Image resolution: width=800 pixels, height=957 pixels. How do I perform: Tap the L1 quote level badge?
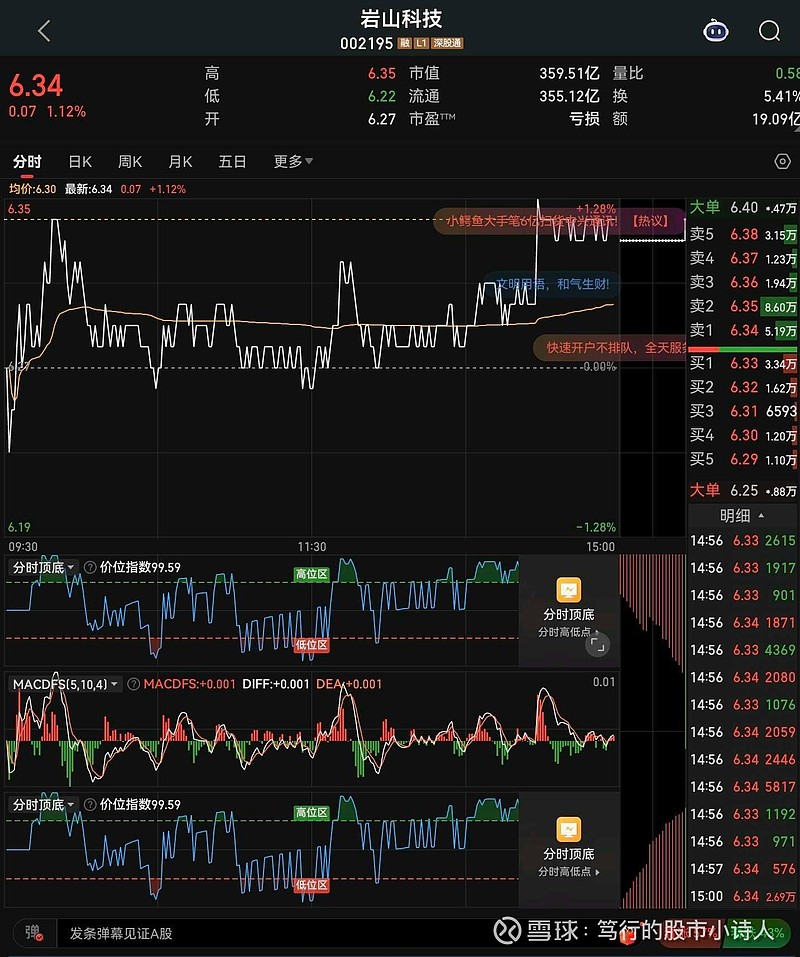tap(422, 43)
